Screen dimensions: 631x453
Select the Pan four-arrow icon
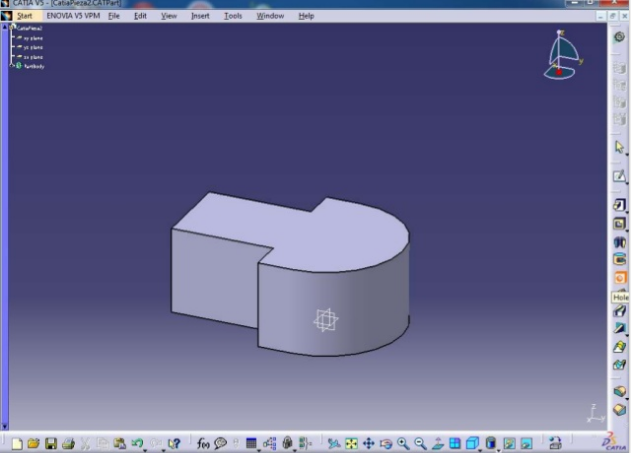[369, 443]
